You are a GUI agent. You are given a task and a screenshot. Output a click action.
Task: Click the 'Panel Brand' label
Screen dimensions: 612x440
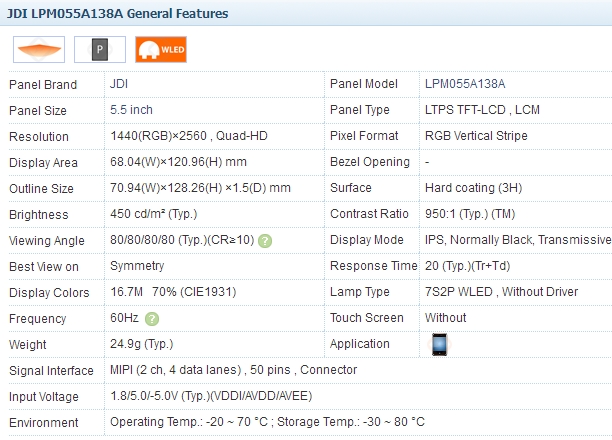point(43,85)
